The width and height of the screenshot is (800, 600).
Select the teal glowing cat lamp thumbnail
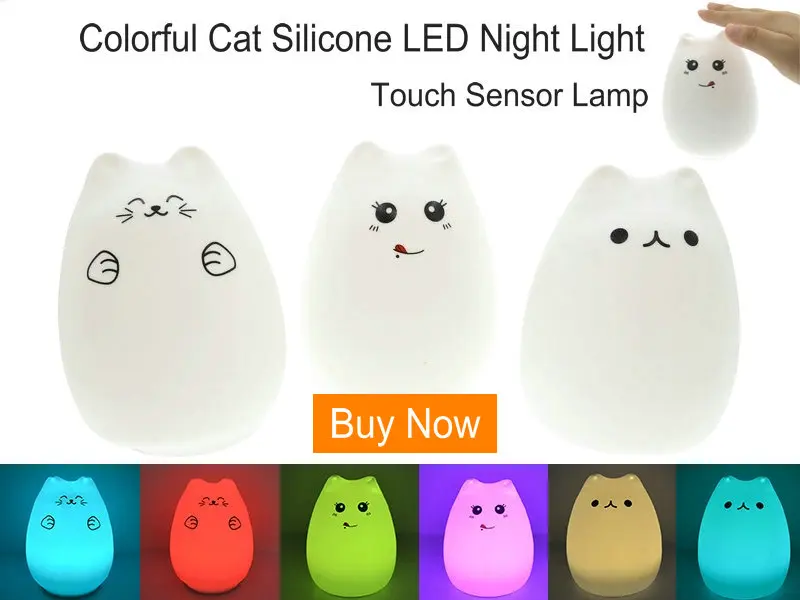coord(738,532)
